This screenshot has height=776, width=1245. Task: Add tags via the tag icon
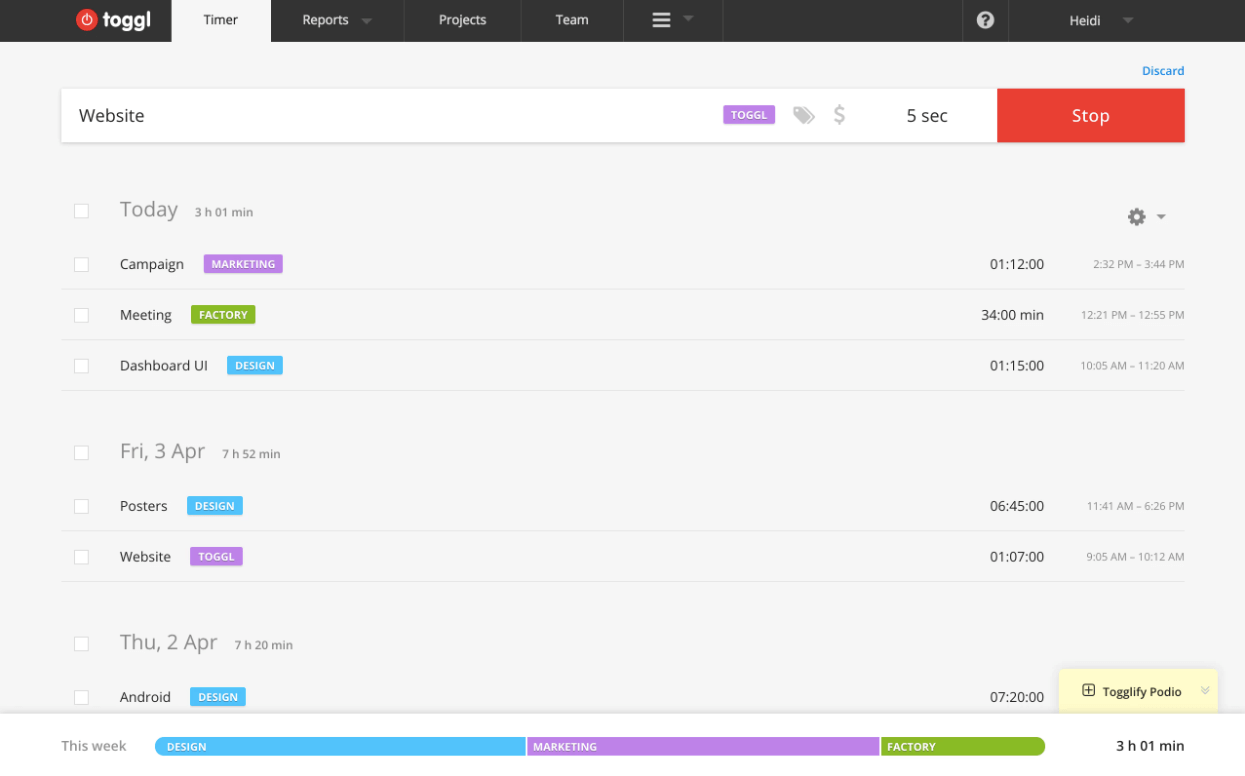pyautogui.click(x=804, y=115)
